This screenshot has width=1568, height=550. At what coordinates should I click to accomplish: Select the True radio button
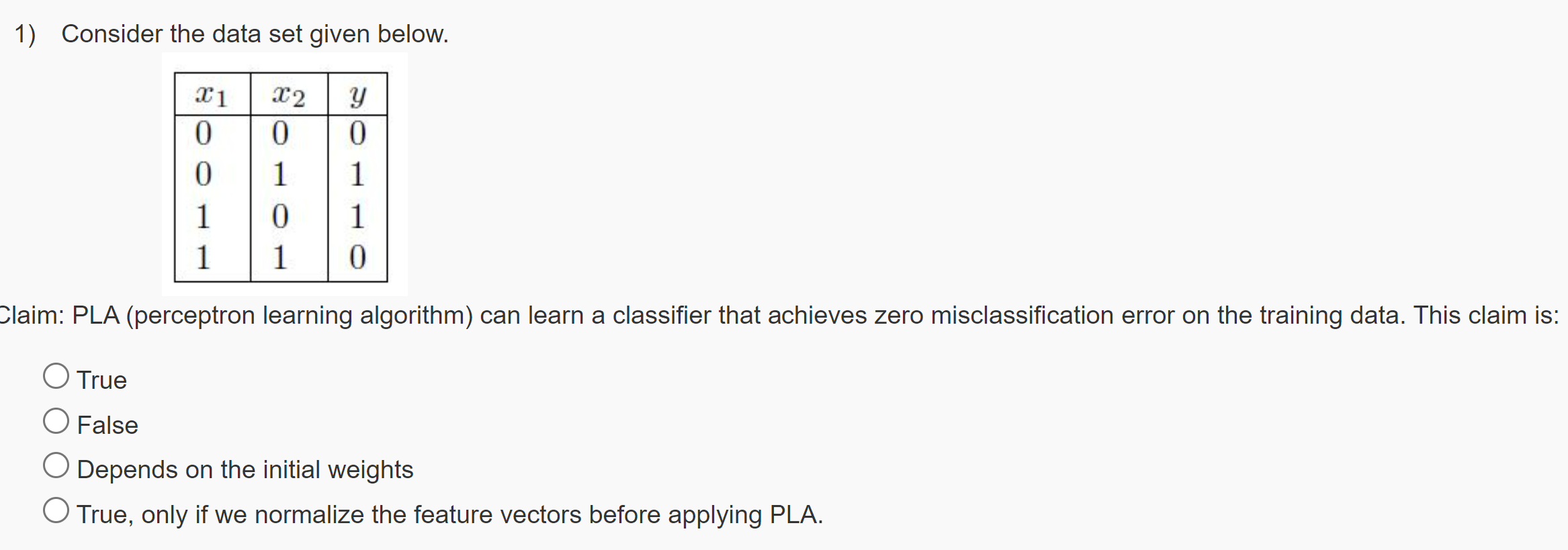click(56, 375)
